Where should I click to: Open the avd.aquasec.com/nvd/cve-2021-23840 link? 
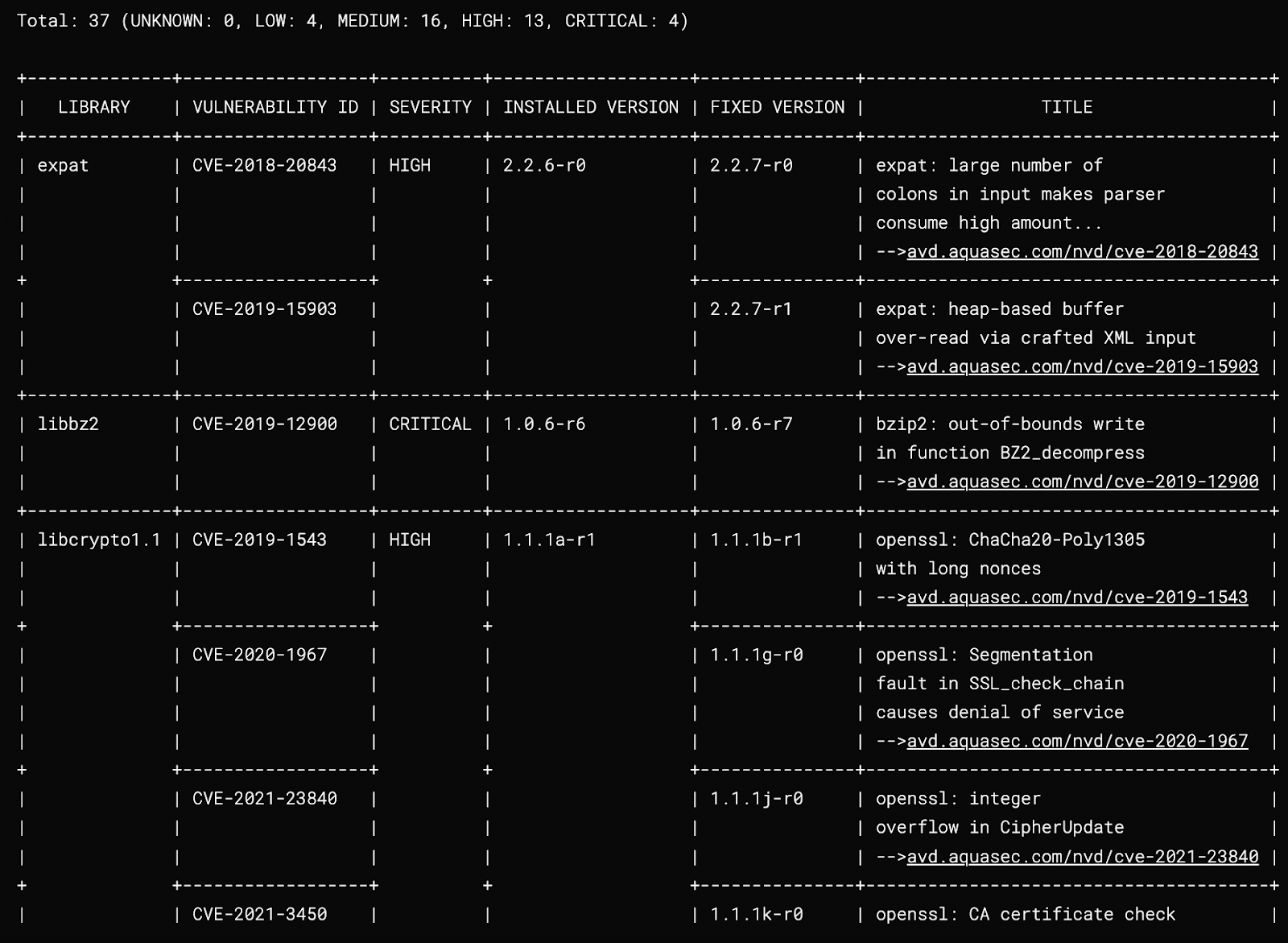pyautogui.click(x=1082, y=857)
